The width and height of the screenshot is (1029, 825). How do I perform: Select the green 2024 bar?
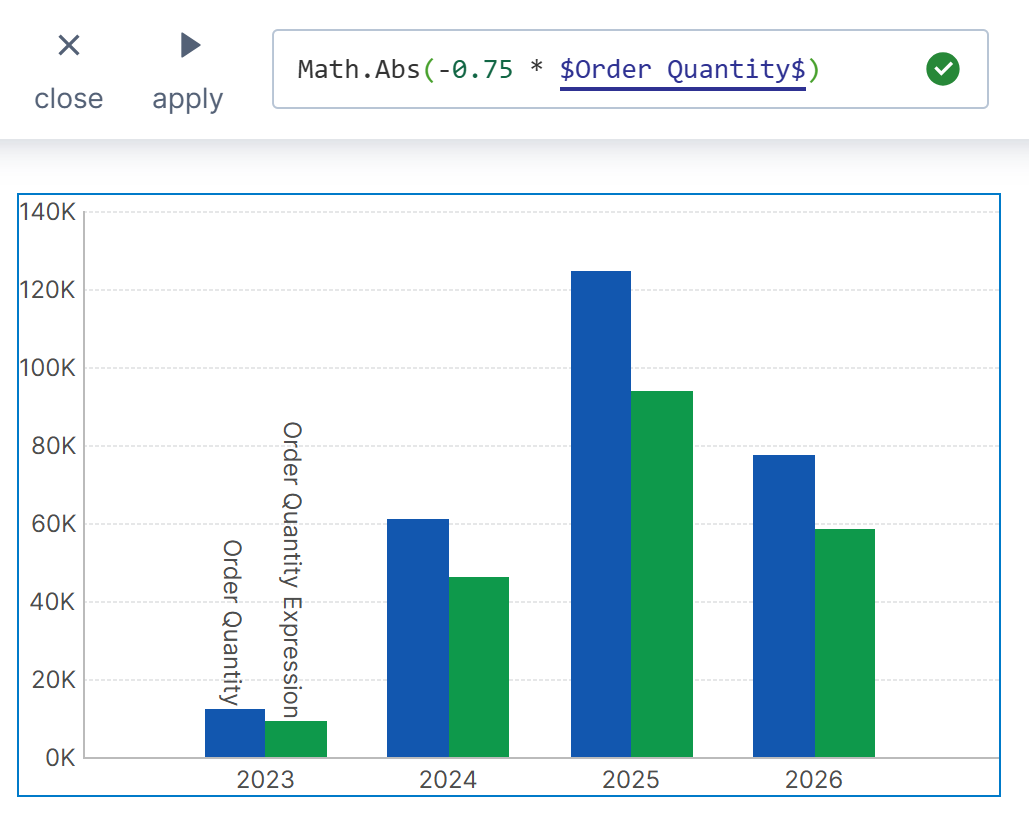tap(479, 667)
